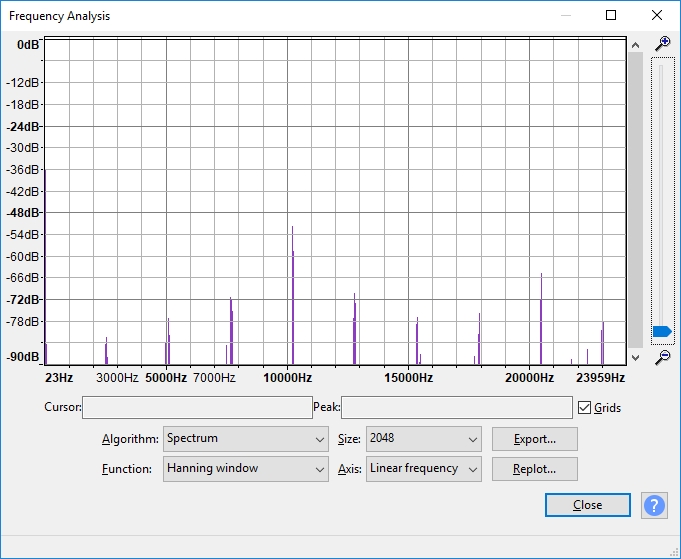Click the Close button at bottom
Image resolution: width=681 pixels, height=559 pixels.
point(587,505)
